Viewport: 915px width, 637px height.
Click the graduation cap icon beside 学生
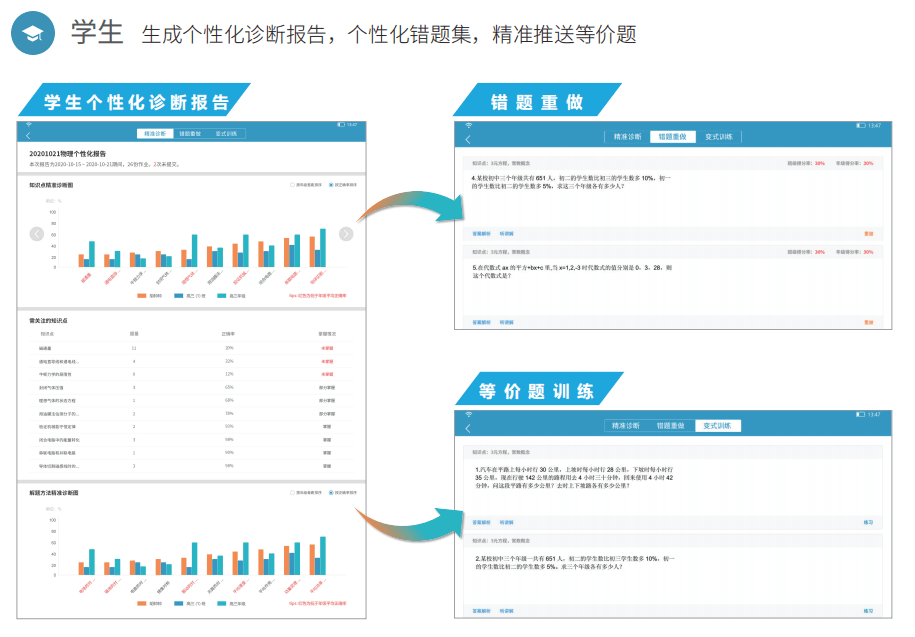(34, 34)
